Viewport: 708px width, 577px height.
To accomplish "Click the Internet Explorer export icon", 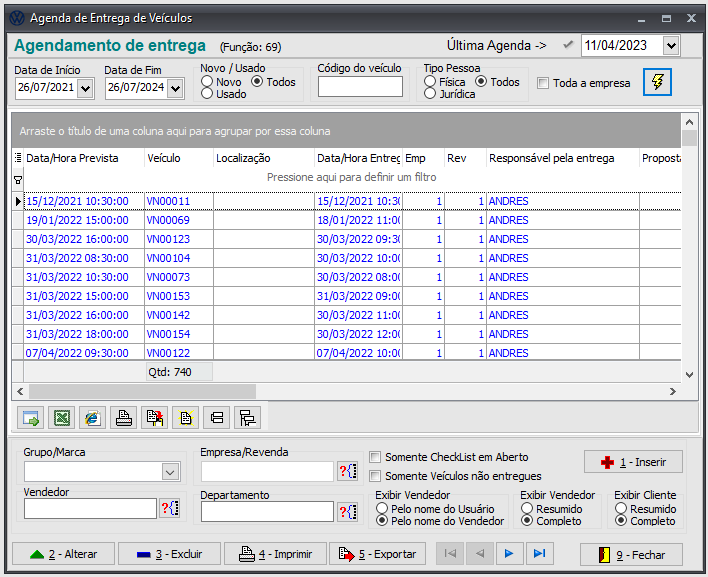I will (x=92, y=418).
